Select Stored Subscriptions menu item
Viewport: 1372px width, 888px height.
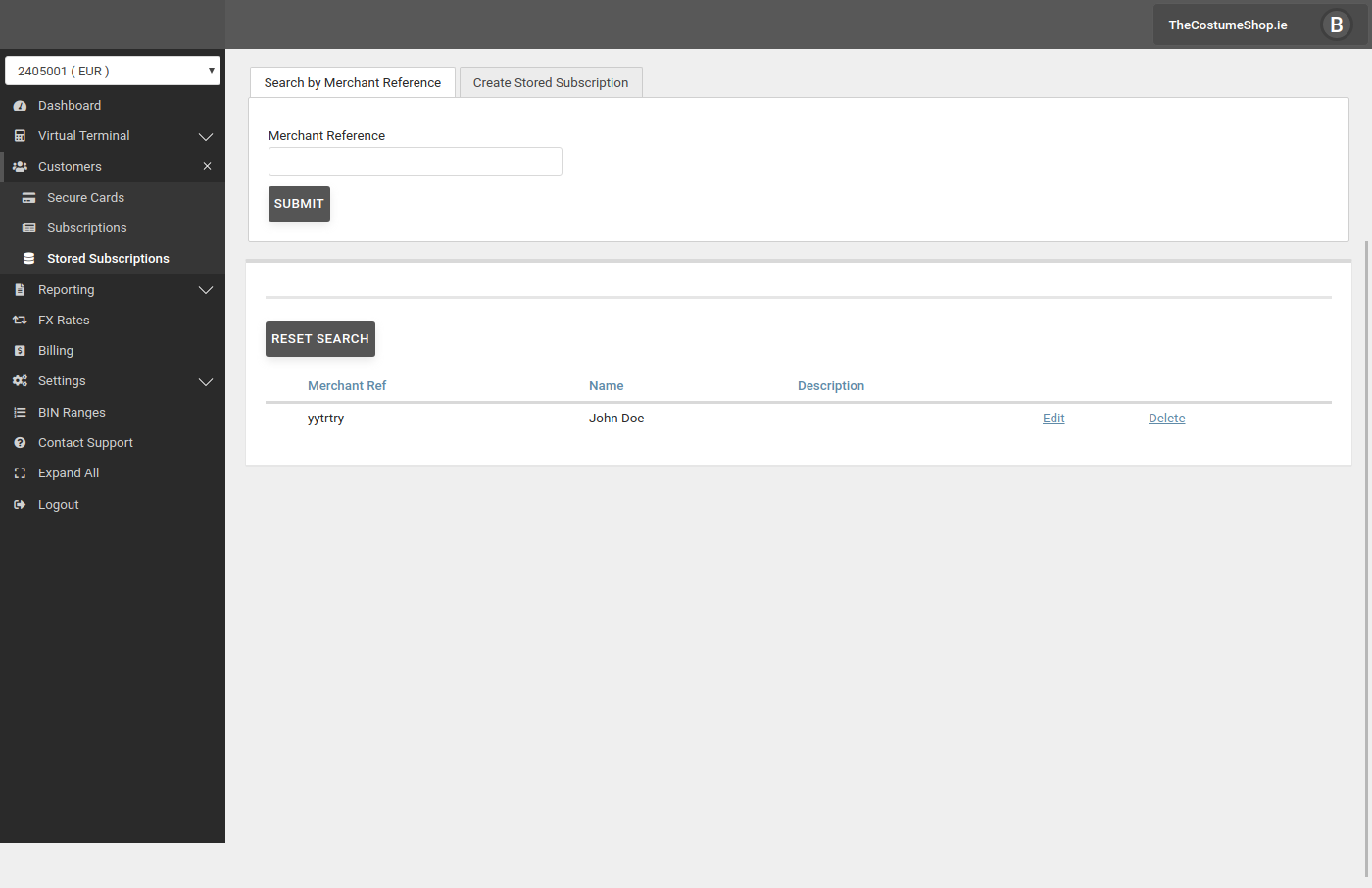(x=108, y=259)
